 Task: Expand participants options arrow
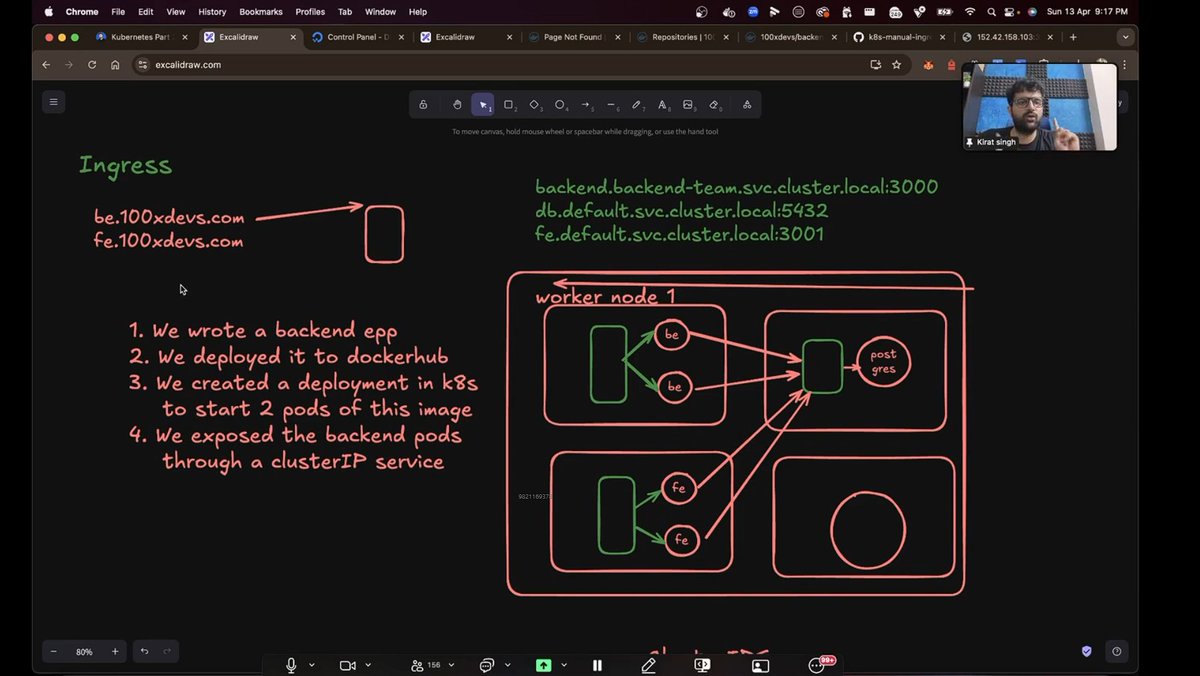453,665
